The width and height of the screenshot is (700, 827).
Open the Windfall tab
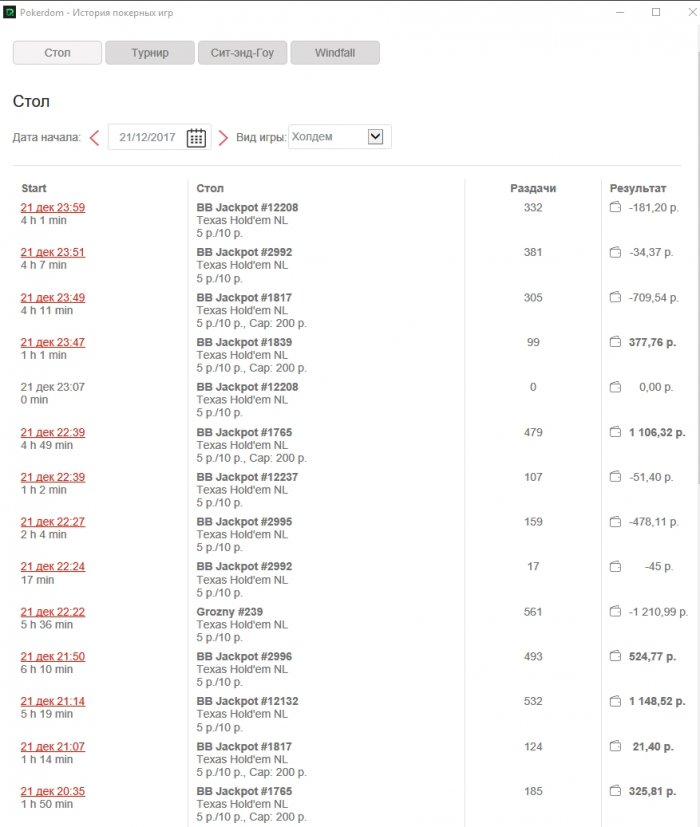[335, 53]
